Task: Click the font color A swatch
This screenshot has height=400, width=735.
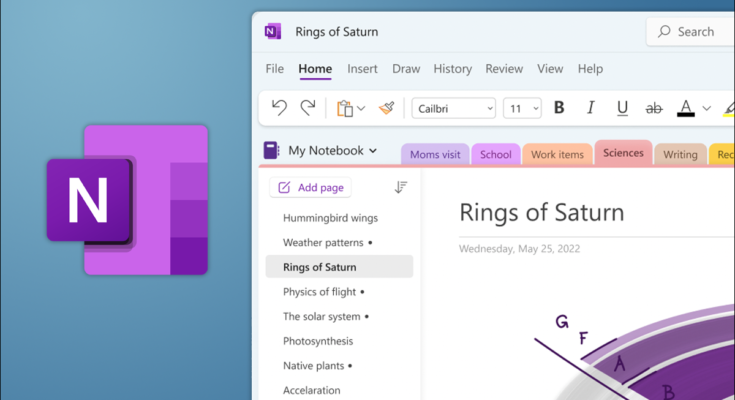Action: [686, 108]
